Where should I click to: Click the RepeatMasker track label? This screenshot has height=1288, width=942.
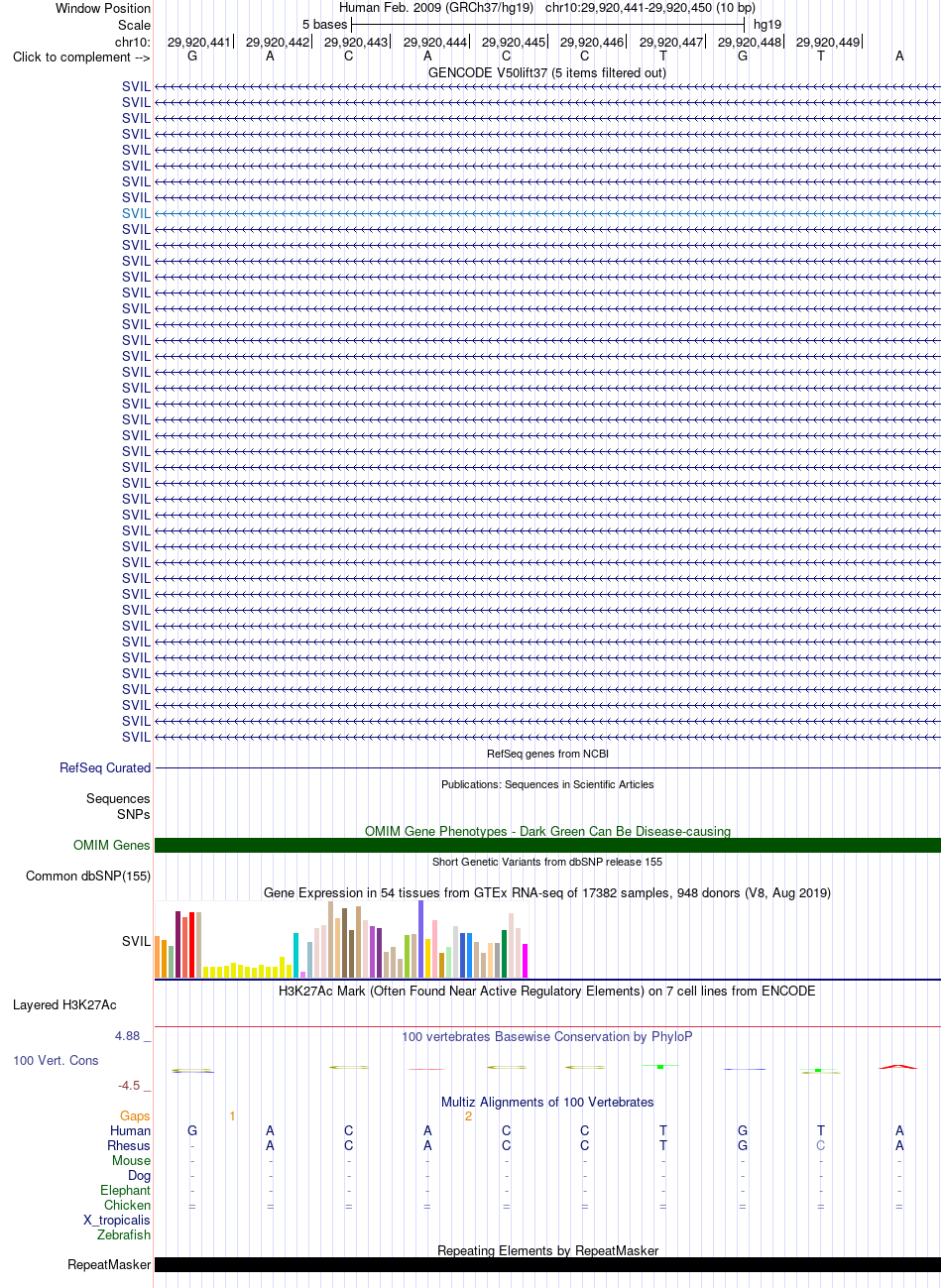109,1264
